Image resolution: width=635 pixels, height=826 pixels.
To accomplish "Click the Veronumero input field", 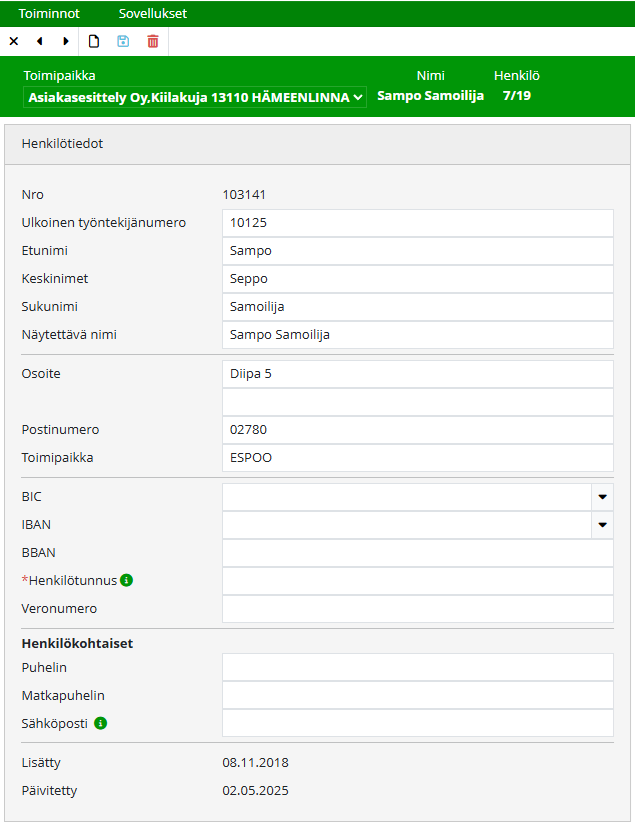I will (417, 609).
